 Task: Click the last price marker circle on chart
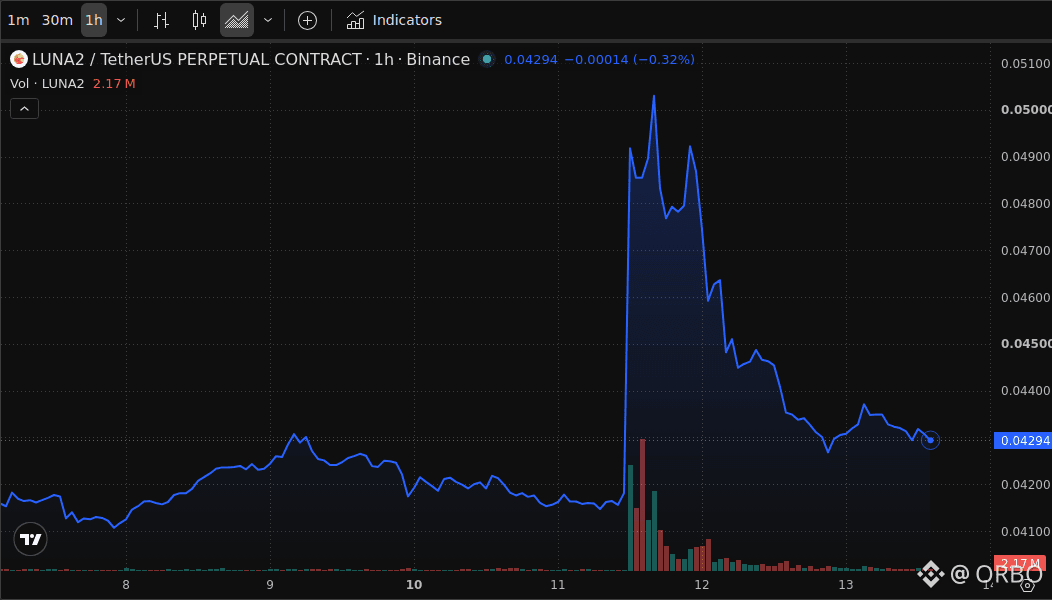point(930,440)
